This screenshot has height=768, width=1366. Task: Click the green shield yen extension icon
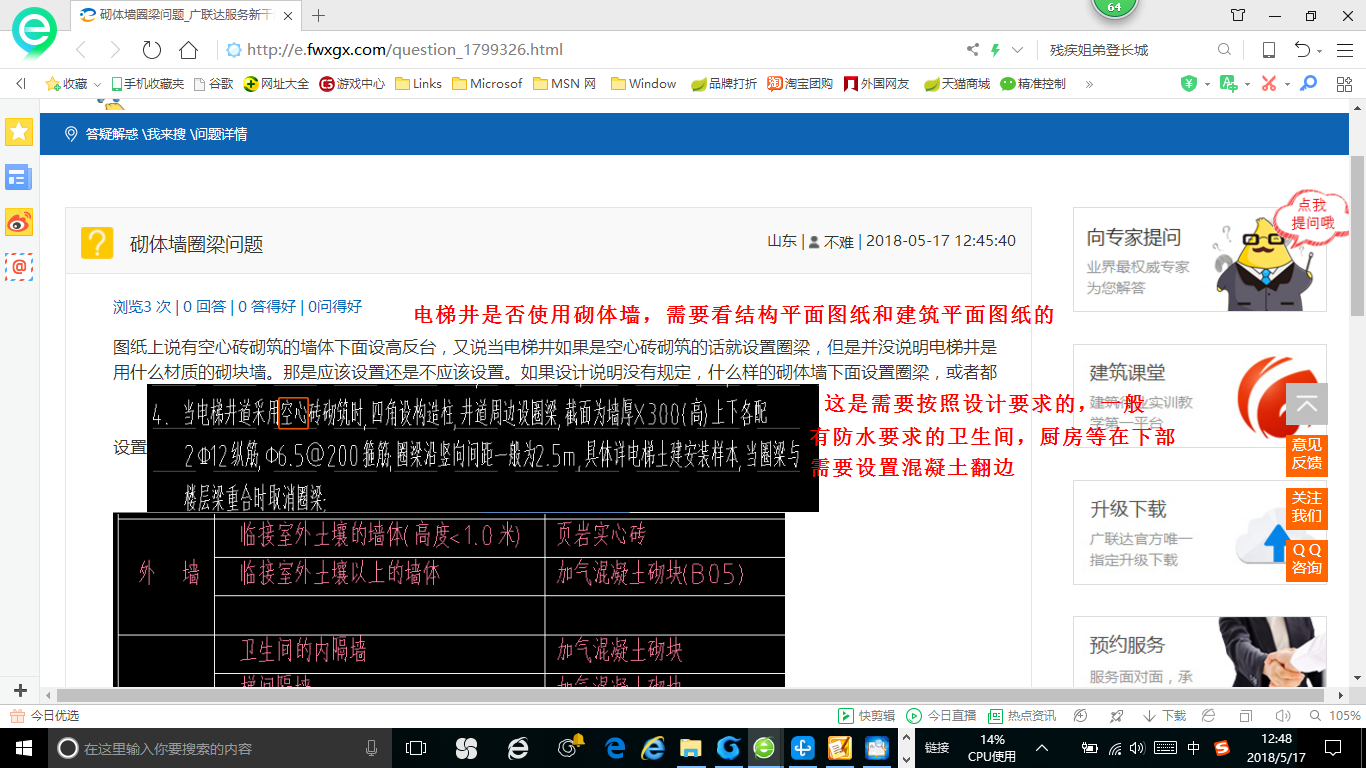coord(1188,84)
